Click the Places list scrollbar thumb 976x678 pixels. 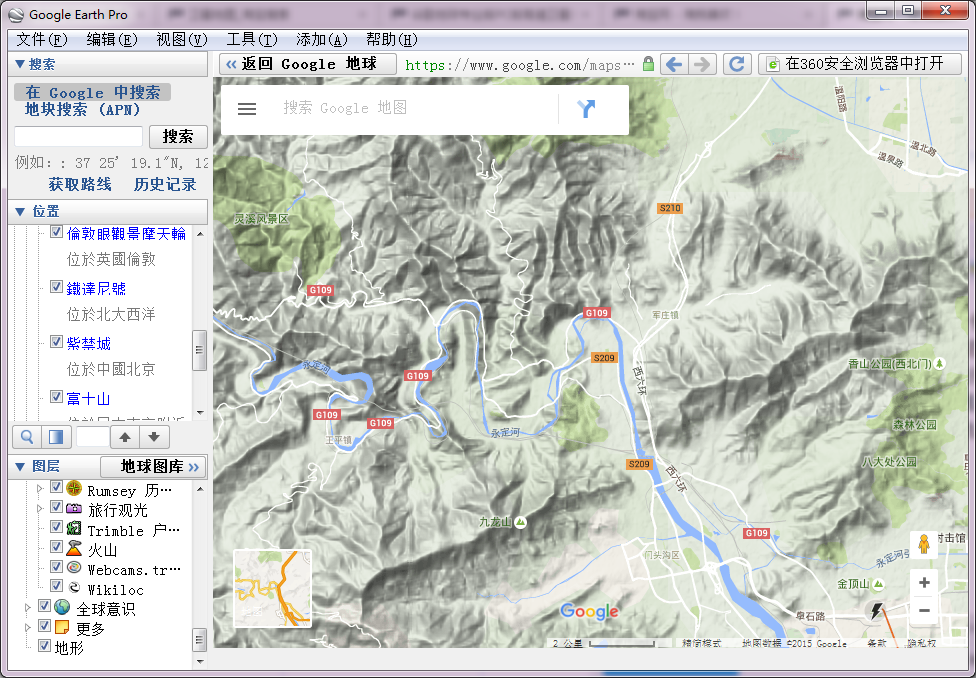point(199,350)
